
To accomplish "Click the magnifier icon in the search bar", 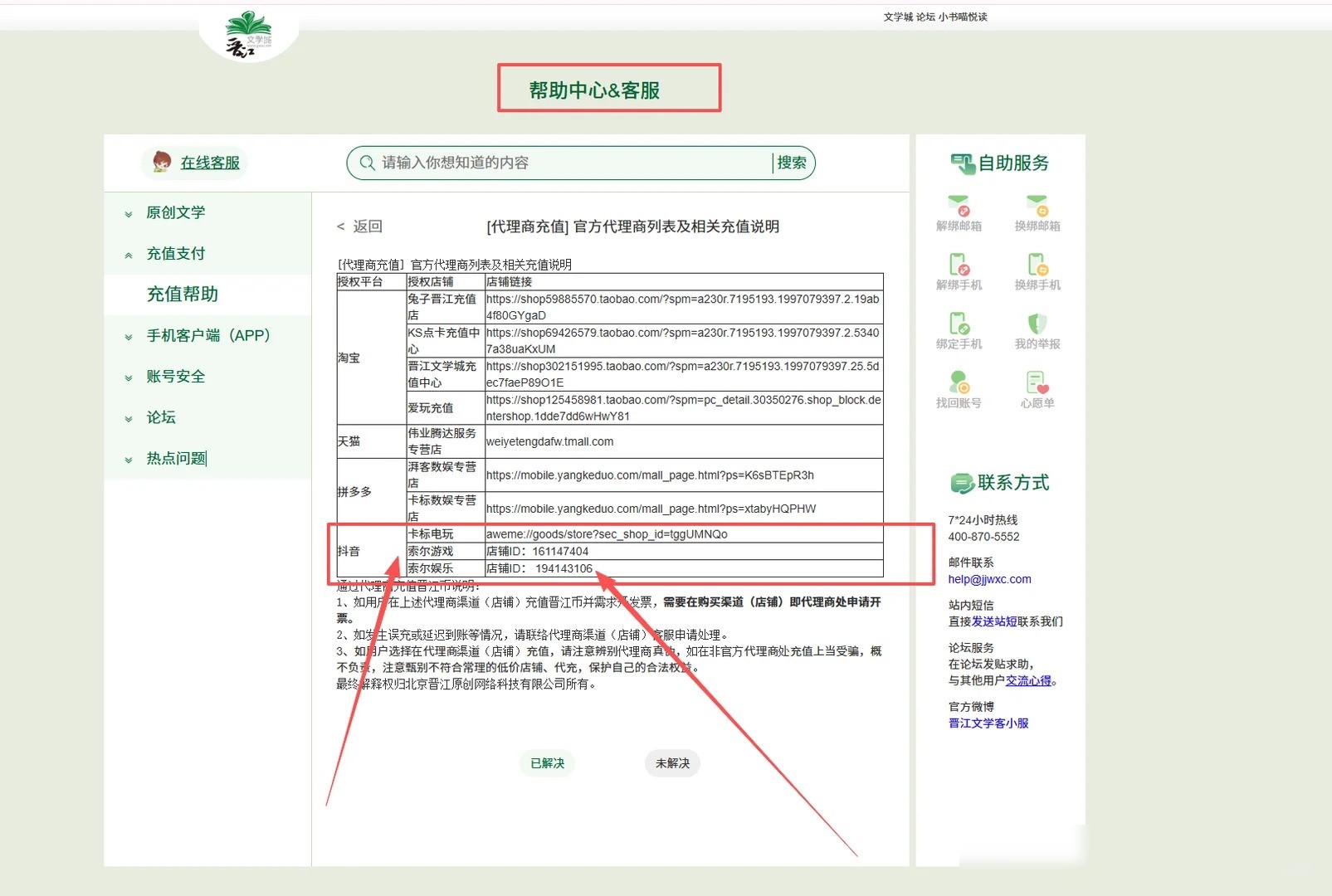I will coord(367,163).
